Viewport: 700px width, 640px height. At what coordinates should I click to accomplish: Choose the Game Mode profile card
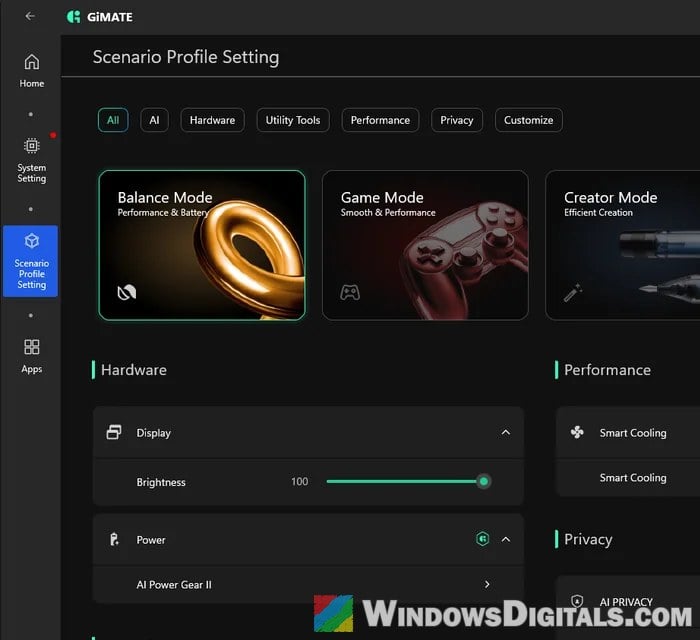[425, 245]
